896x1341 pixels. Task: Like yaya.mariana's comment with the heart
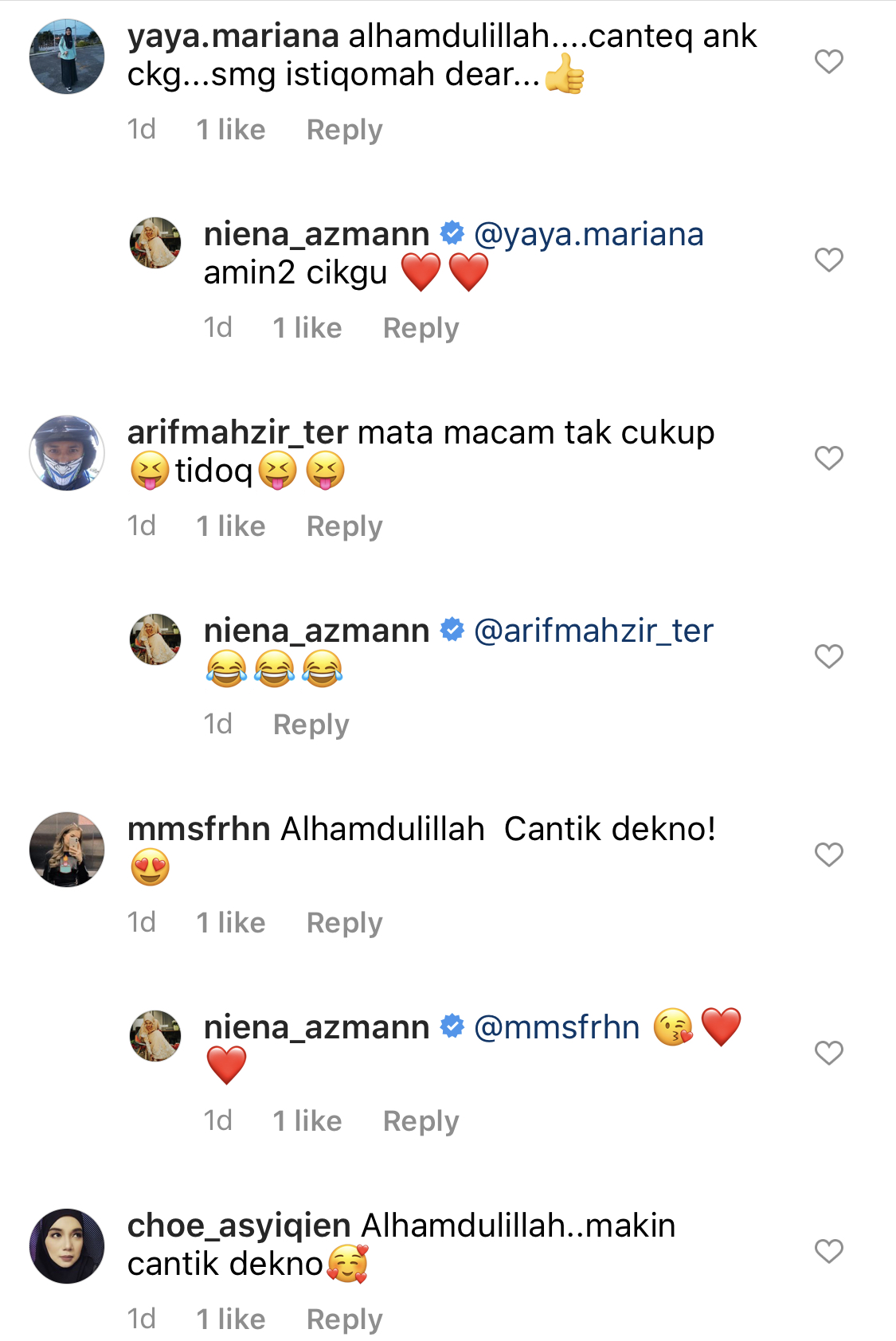tap(829, 61)
